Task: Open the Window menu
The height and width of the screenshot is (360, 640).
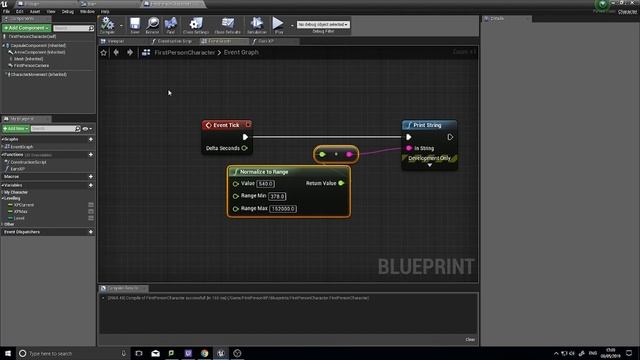Action: pos(87,11)
